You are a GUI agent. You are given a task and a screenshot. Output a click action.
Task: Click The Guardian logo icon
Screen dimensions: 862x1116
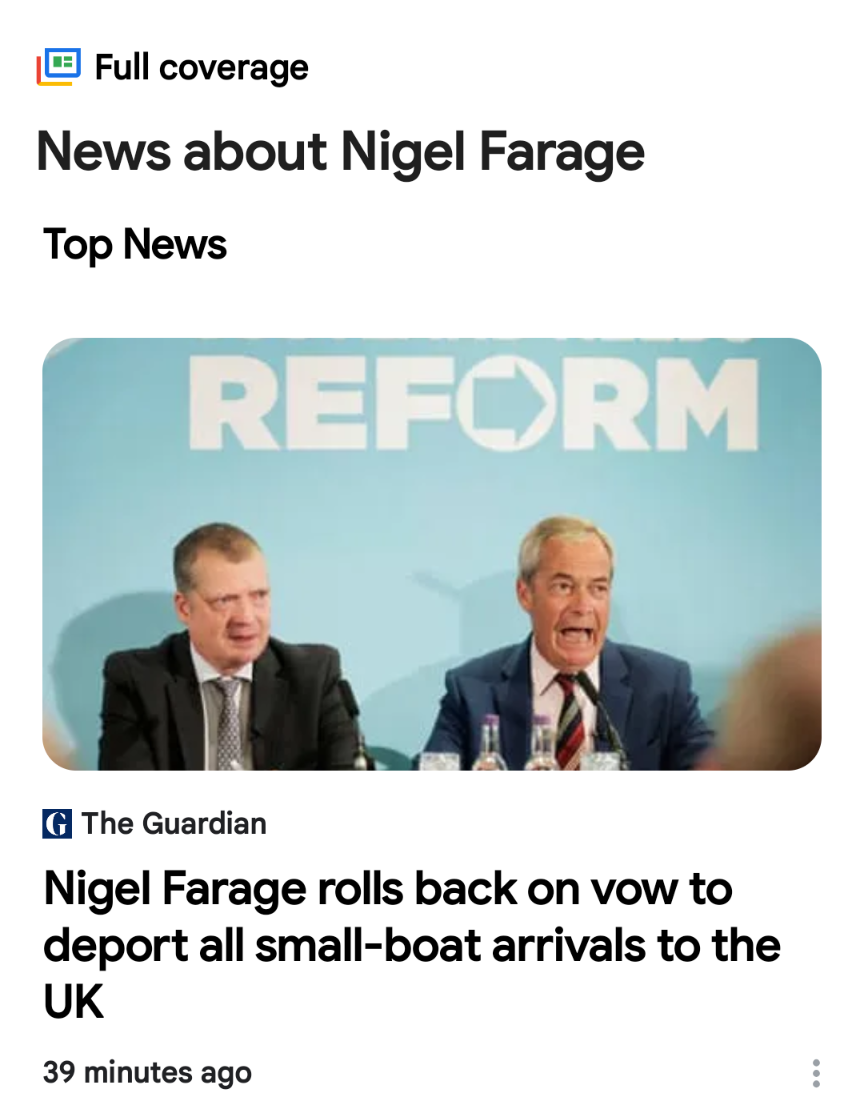tap(57, 824)
